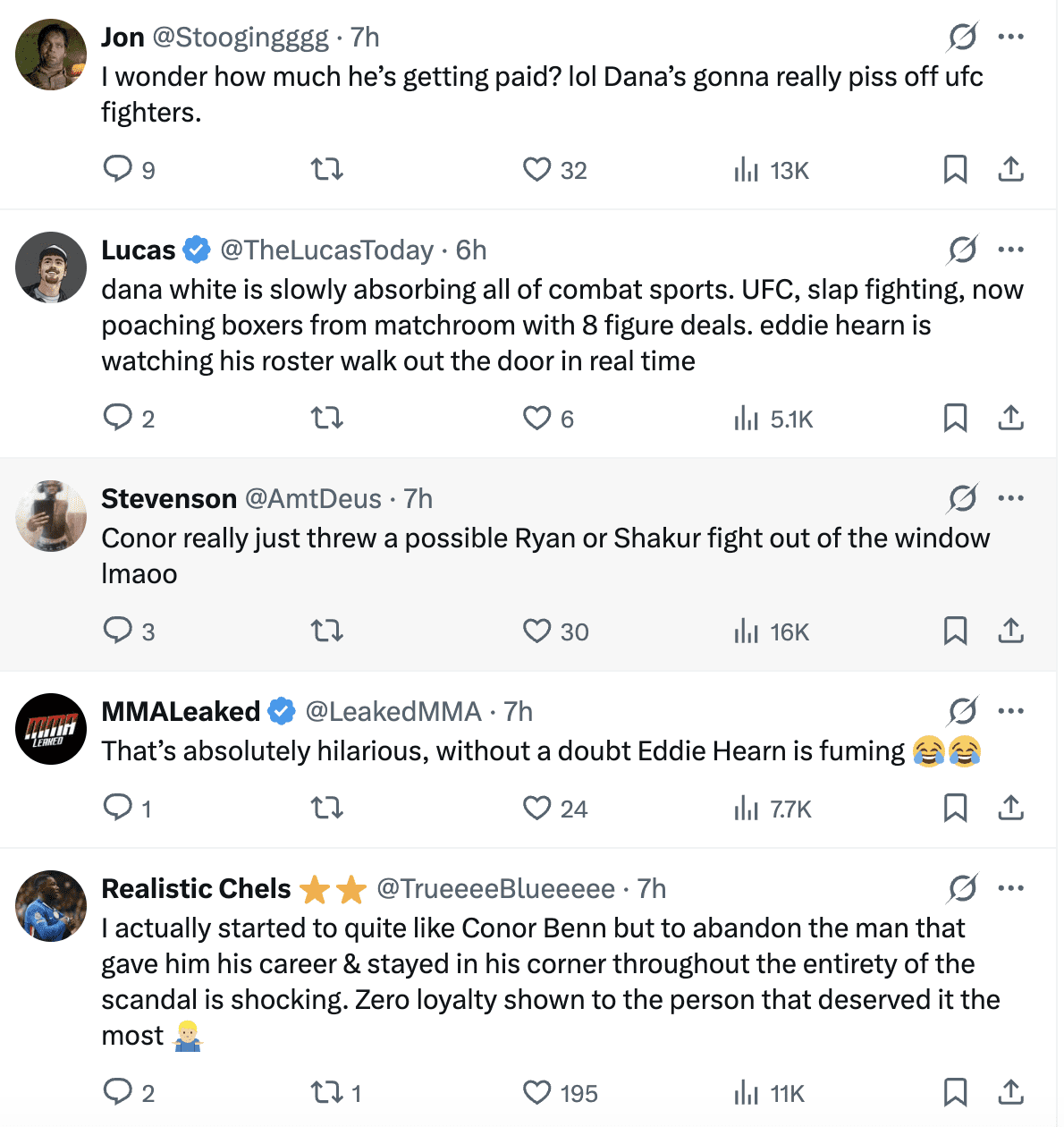Open Jon's profile picture
The height and width of the screenshot is (1127, 1064).
coord(51,55)
